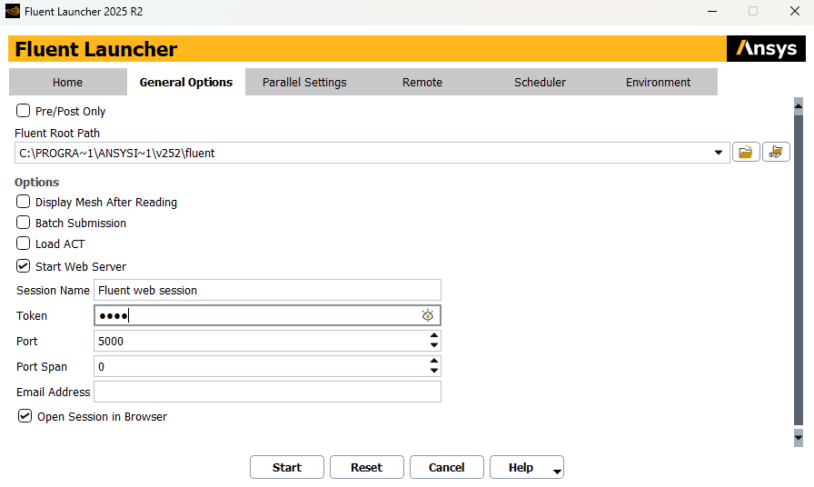Viewport: 814px width, 487px height.
Task: Minimize the Fluent Launcher window
Action: point(712,11)
